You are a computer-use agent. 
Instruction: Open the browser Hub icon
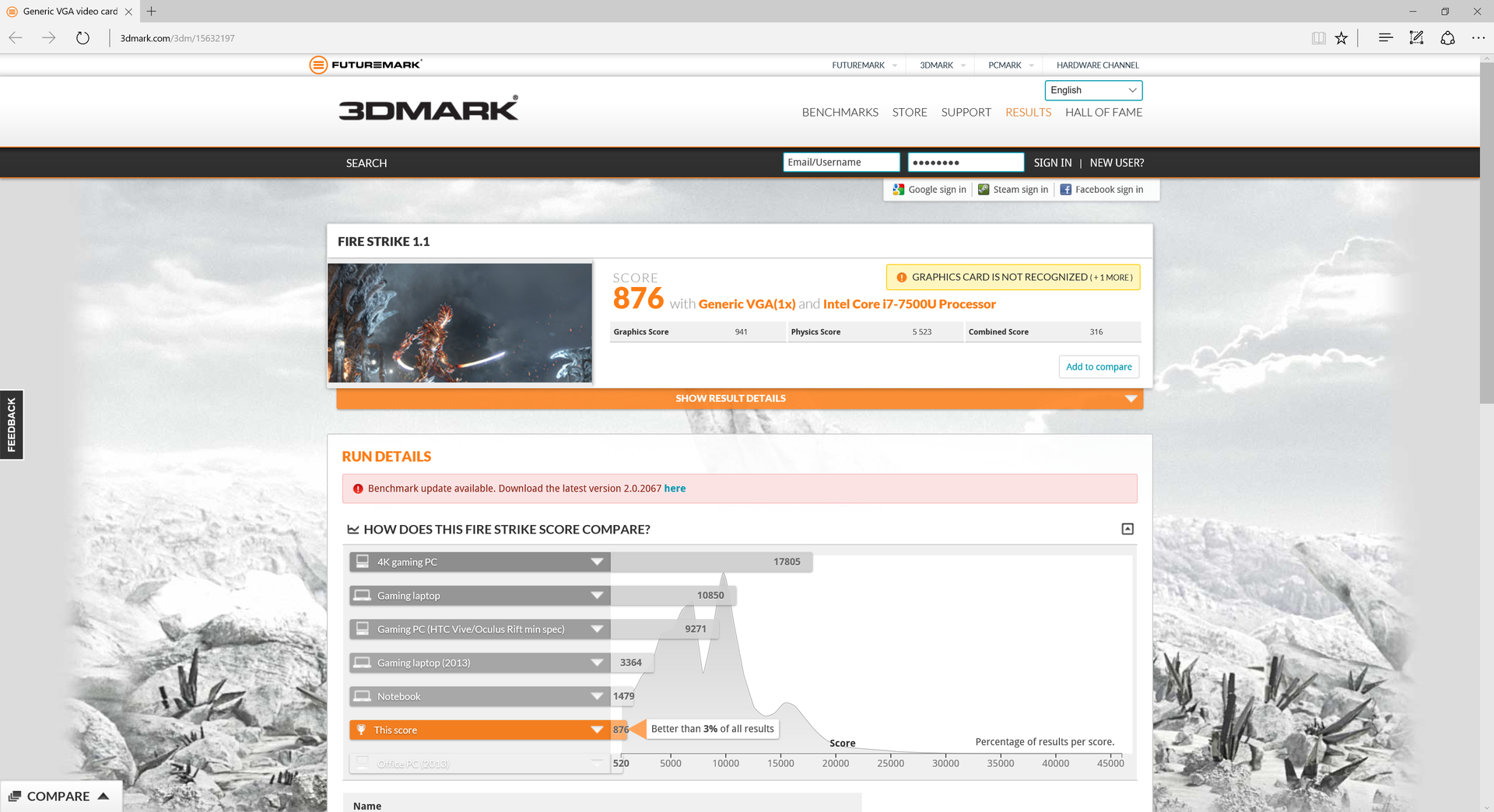click(x=1385, y=37)
